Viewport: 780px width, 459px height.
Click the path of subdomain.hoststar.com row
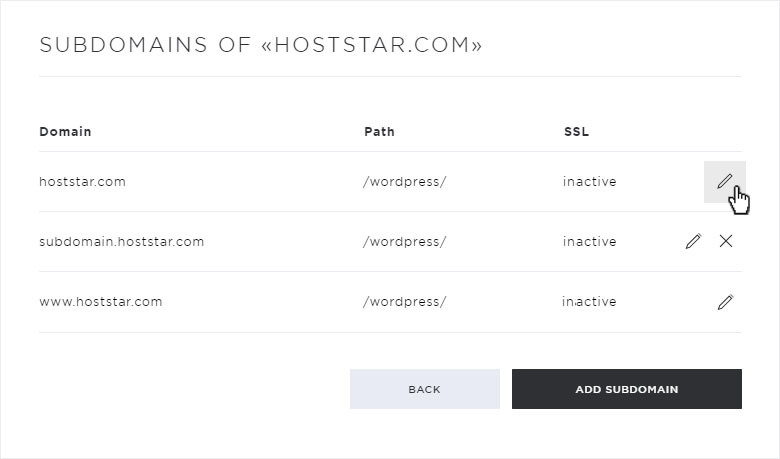click(404, 242)
